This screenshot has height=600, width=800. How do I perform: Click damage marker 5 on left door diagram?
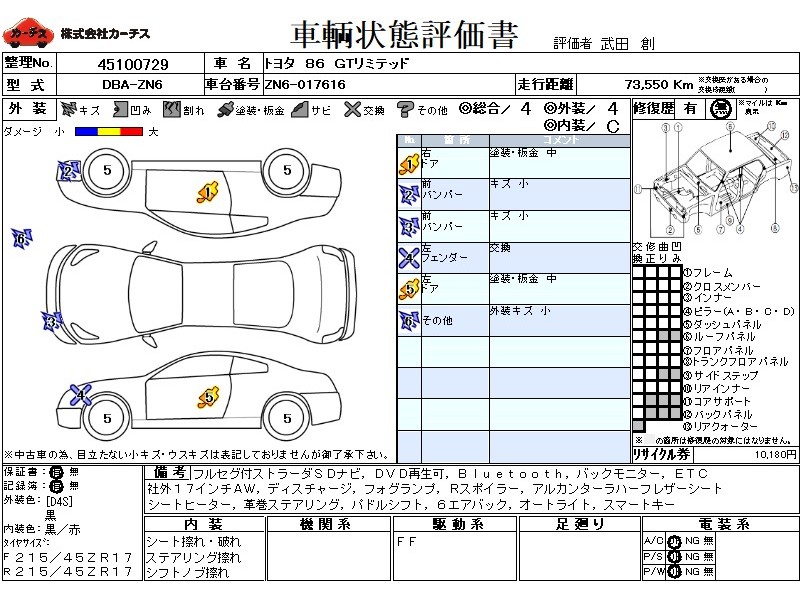click(x=208, y=397)
